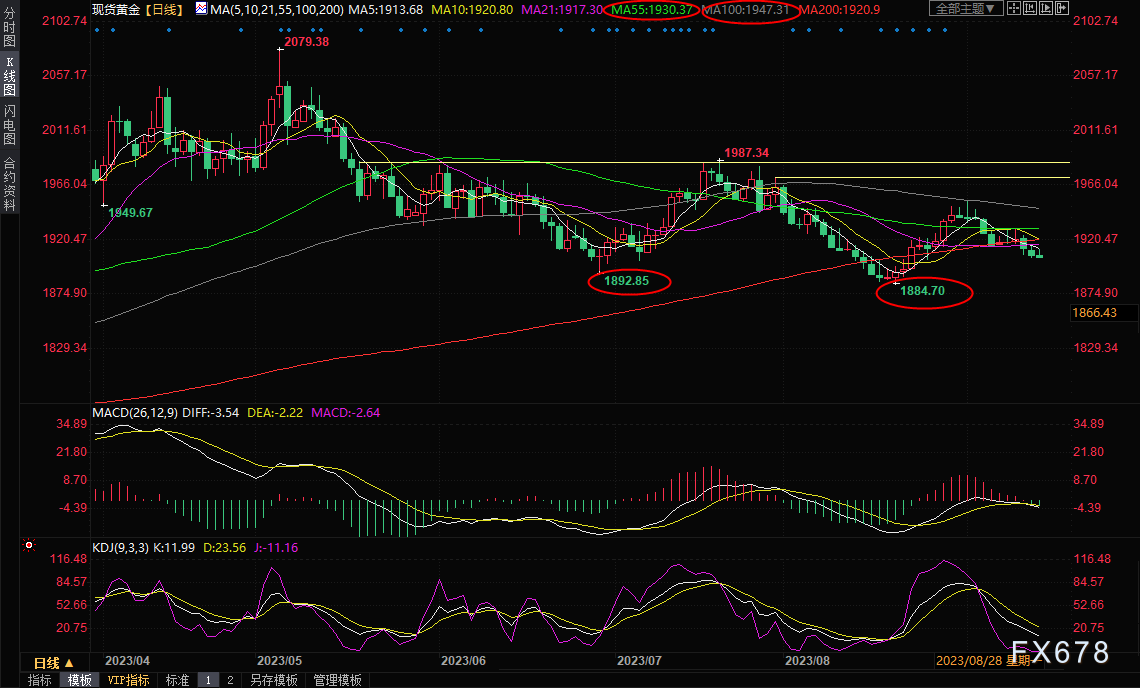The image size is (1140, 688).
Task: Expand the 日线 period selector
Action: pos(54,663)
